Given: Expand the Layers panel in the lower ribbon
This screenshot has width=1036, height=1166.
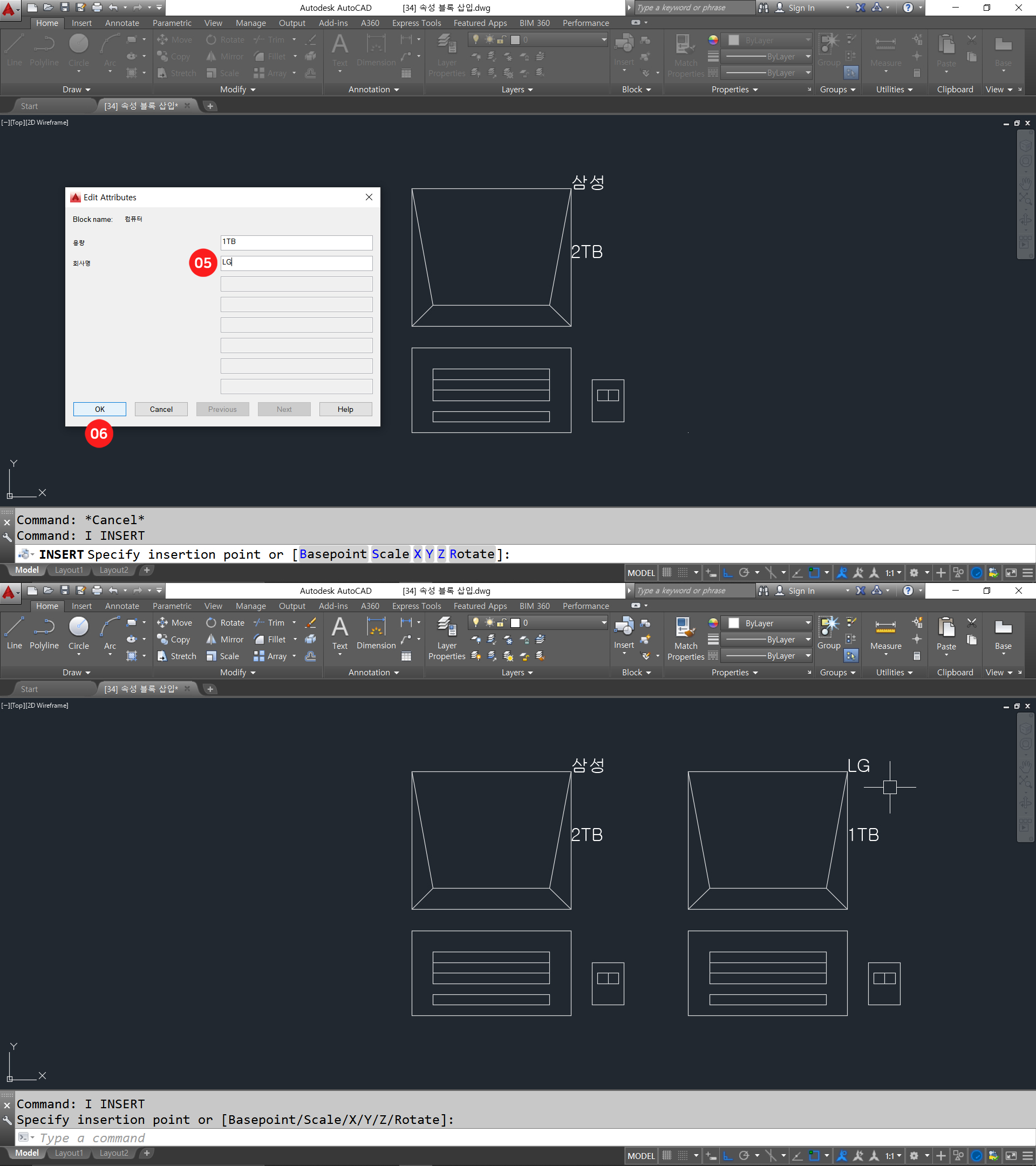Looking at the screenshot, I should click(517, 673).
